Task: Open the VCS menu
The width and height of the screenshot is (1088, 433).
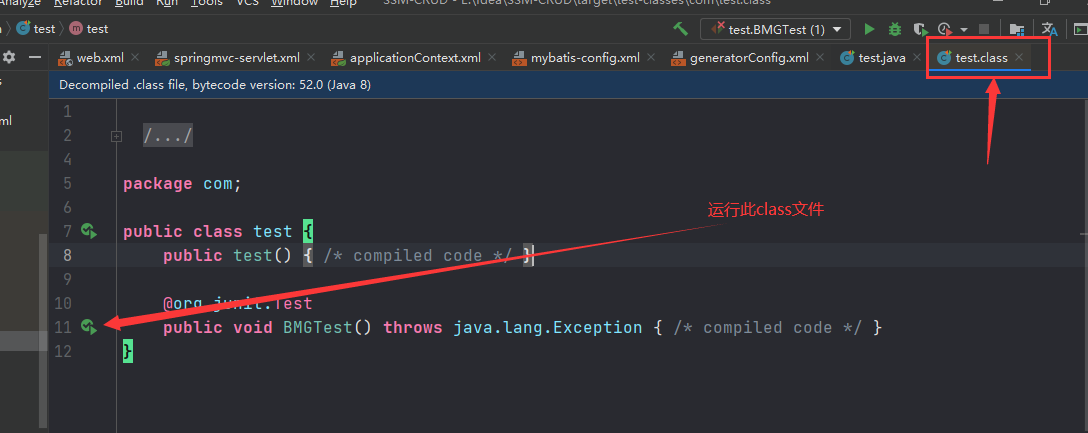Action: pyautogui.click(x=248, y=3)
